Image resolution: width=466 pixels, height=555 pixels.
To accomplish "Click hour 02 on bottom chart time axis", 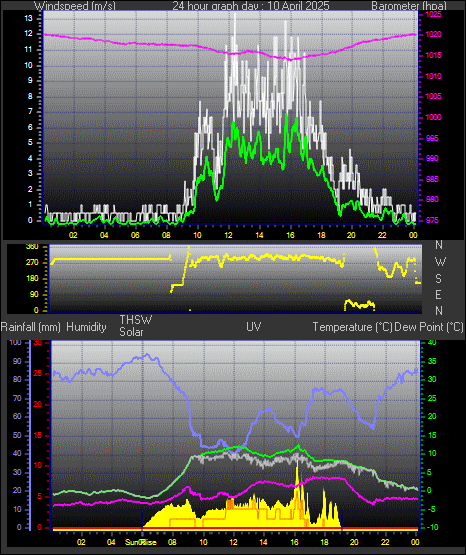I will (x=81, y=542).
